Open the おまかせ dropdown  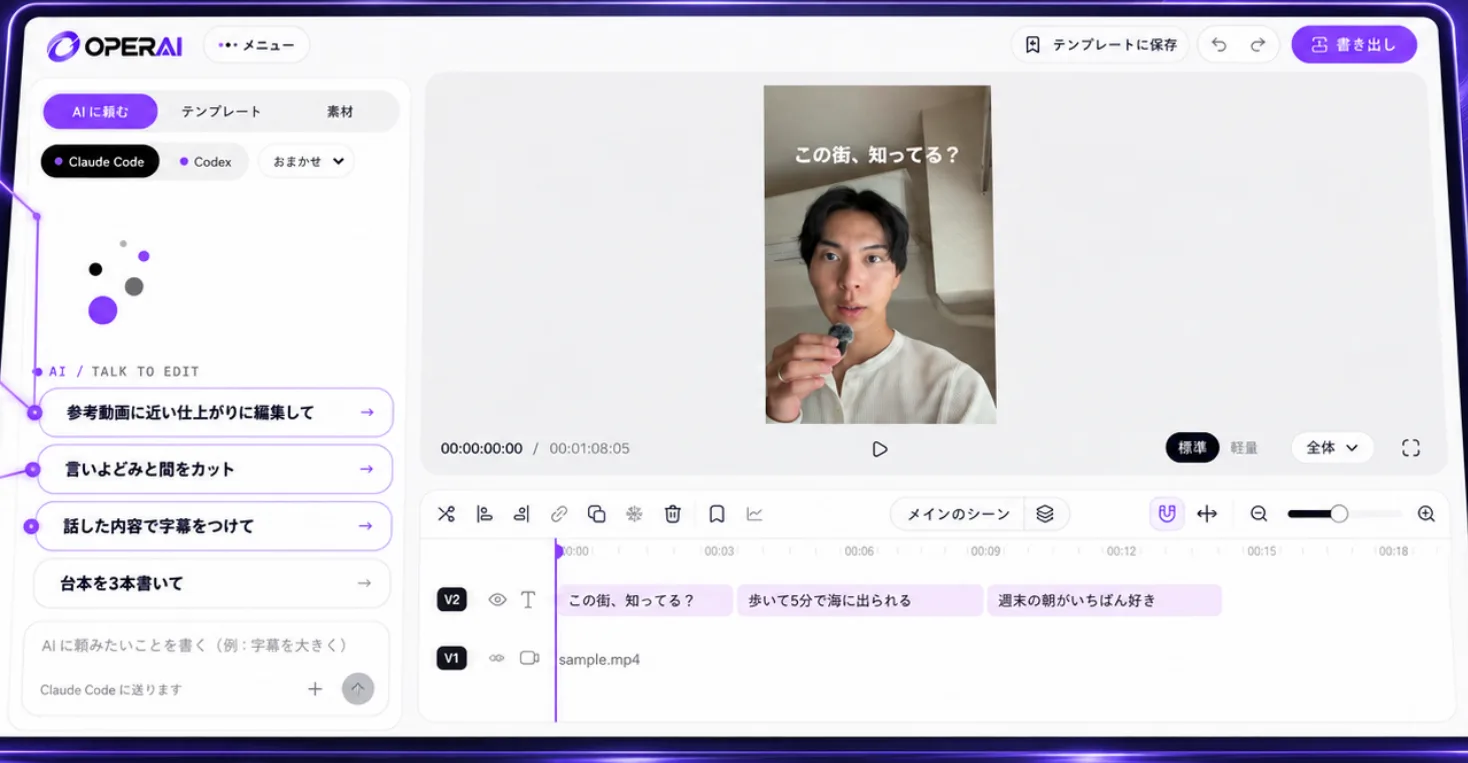tap(307, 162)
